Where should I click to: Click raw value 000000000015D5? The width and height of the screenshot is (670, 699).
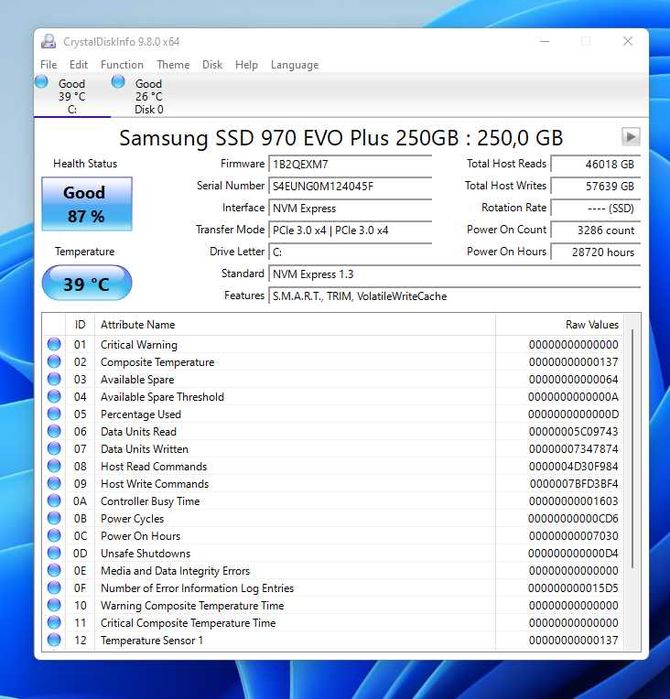[573, 588]
